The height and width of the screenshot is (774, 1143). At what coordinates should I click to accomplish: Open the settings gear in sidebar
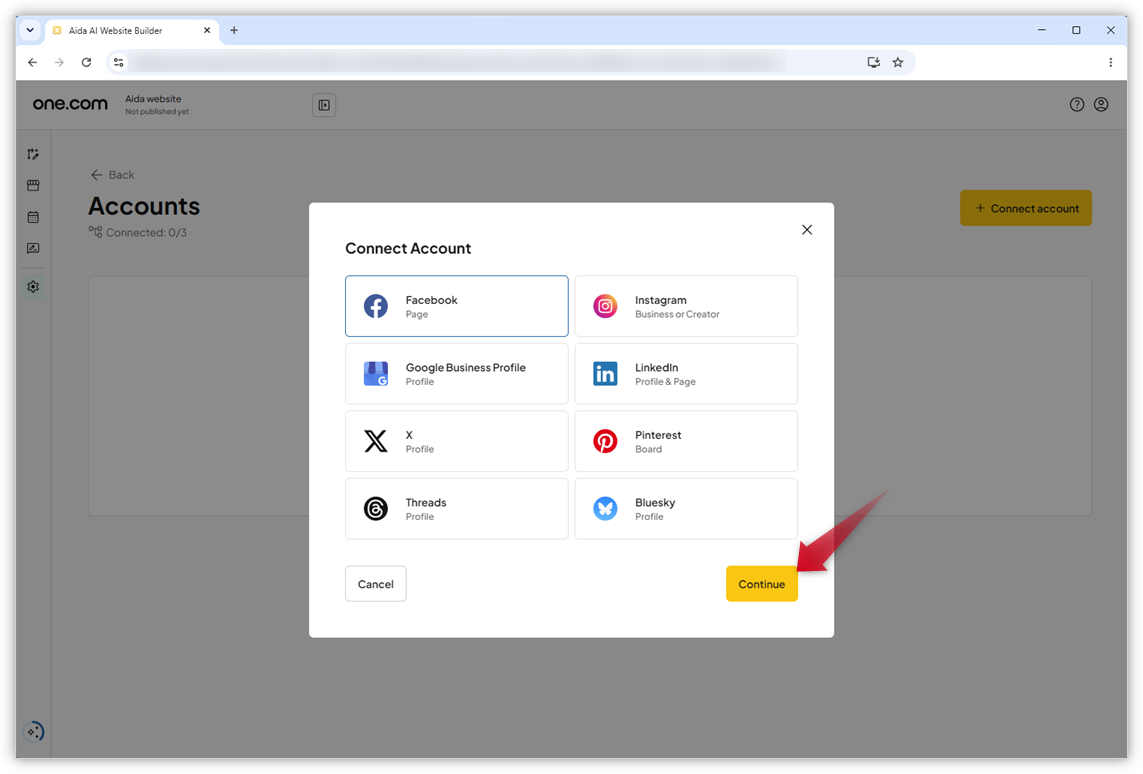tap(33, 287)
